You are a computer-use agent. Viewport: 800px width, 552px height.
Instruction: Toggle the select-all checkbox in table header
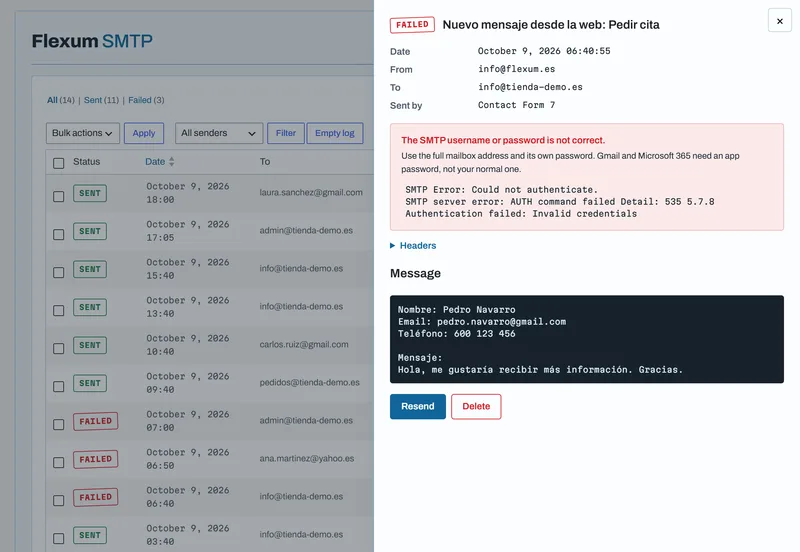tap(59, 163)
